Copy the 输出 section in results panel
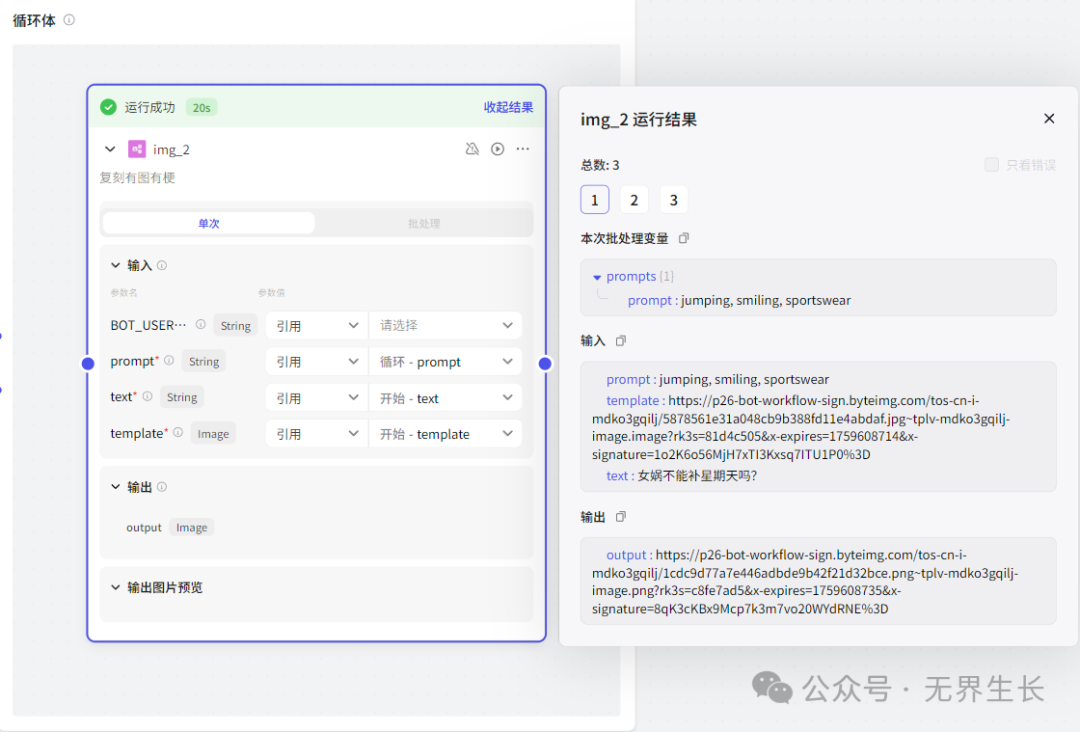 click(621, 517)
